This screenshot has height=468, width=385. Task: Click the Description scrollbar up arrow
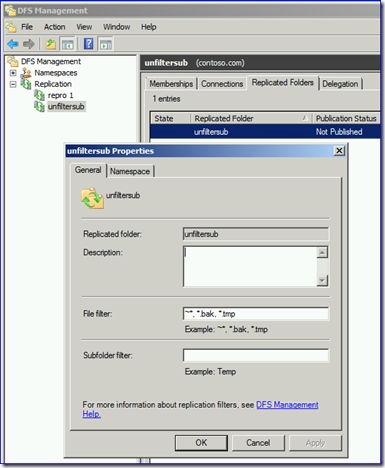tap(322, 252)
